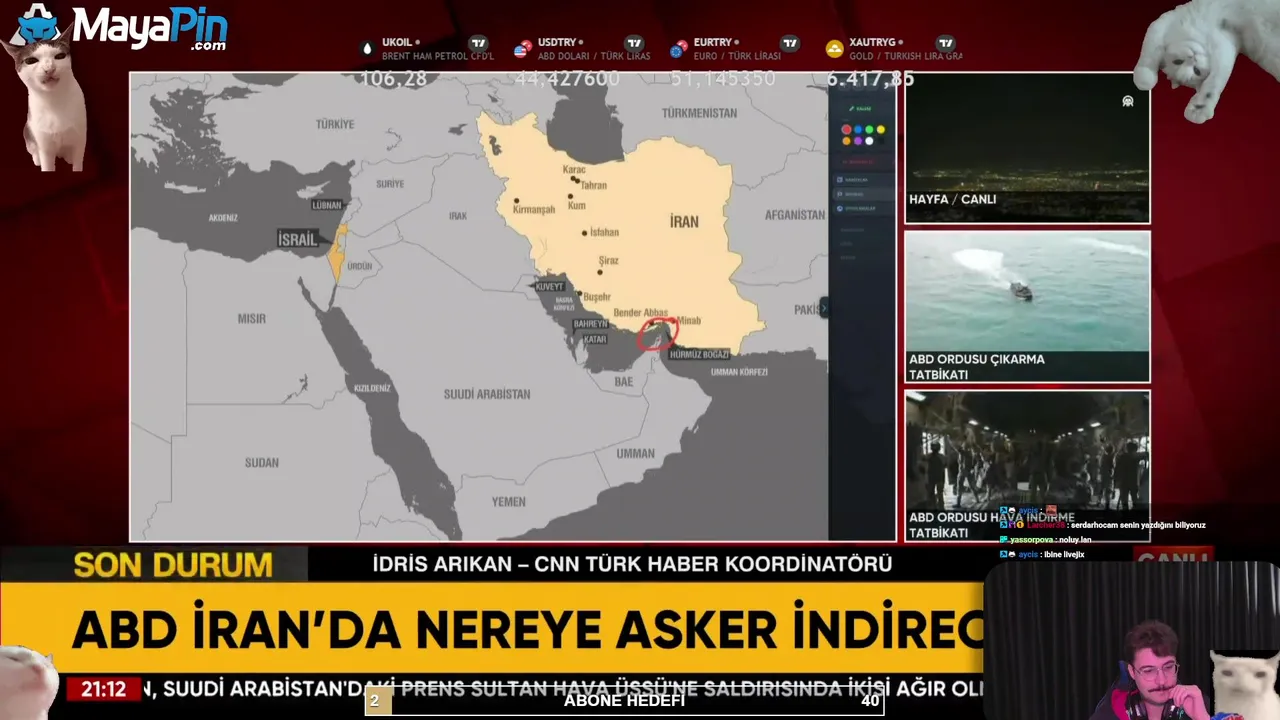Screen dimensions: 1280x720
Task: Click the Kuveyt label on map
Action: click(x=549, y=287)
